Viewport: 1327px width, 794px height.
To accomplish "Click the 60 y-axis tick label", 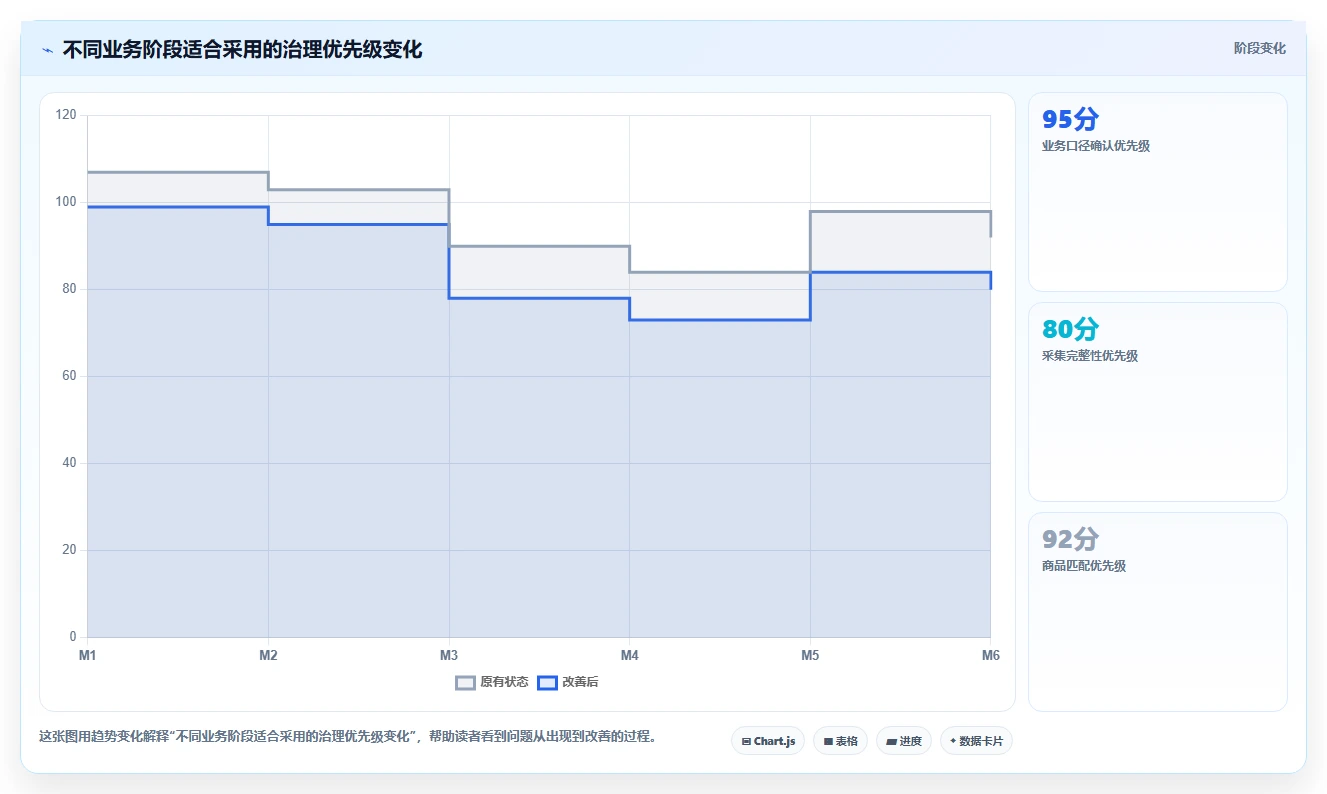I will point(69,376).
